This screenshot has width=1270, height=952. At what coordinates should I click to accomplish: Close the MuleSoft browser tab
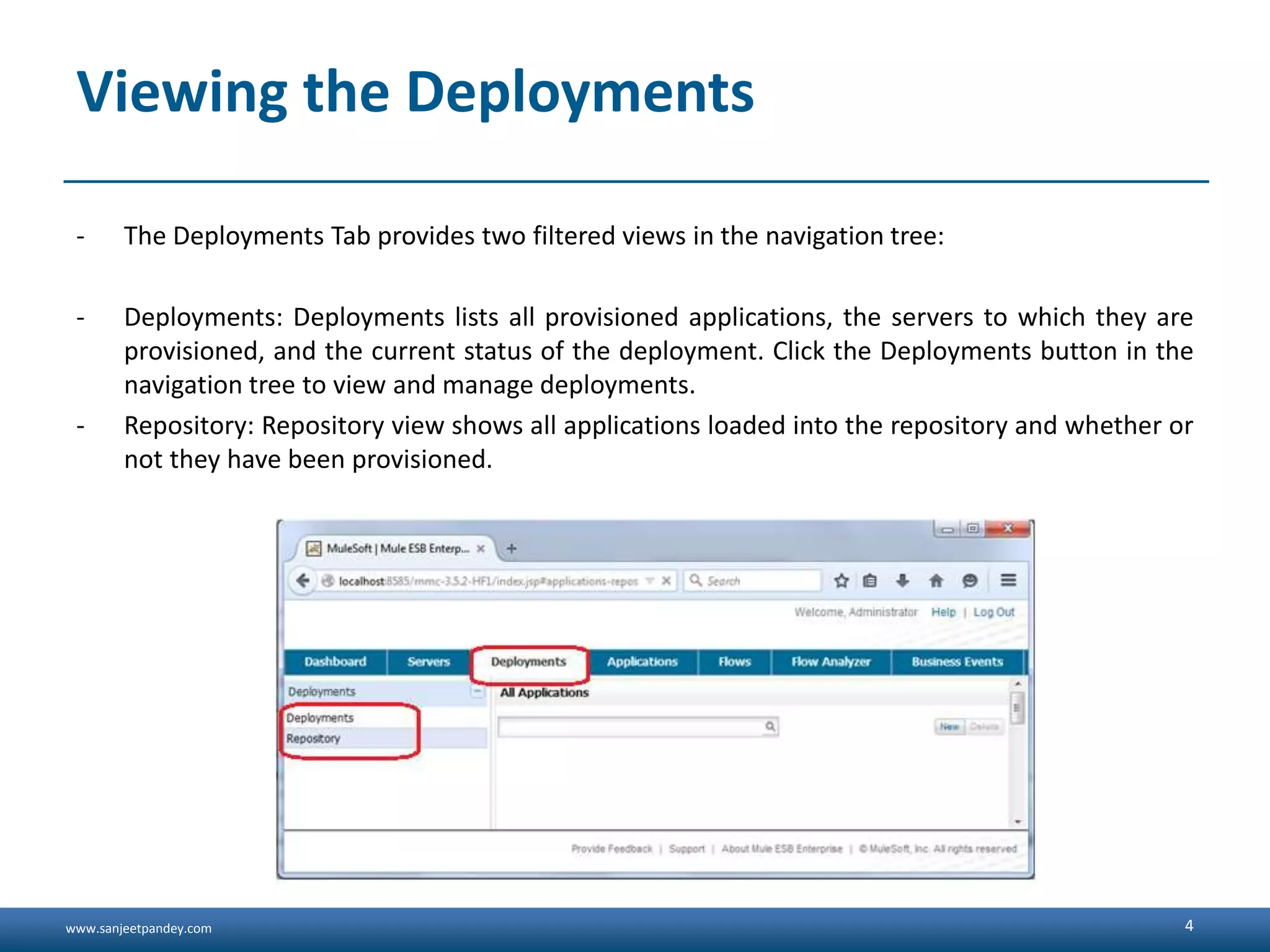coord(480,549)
